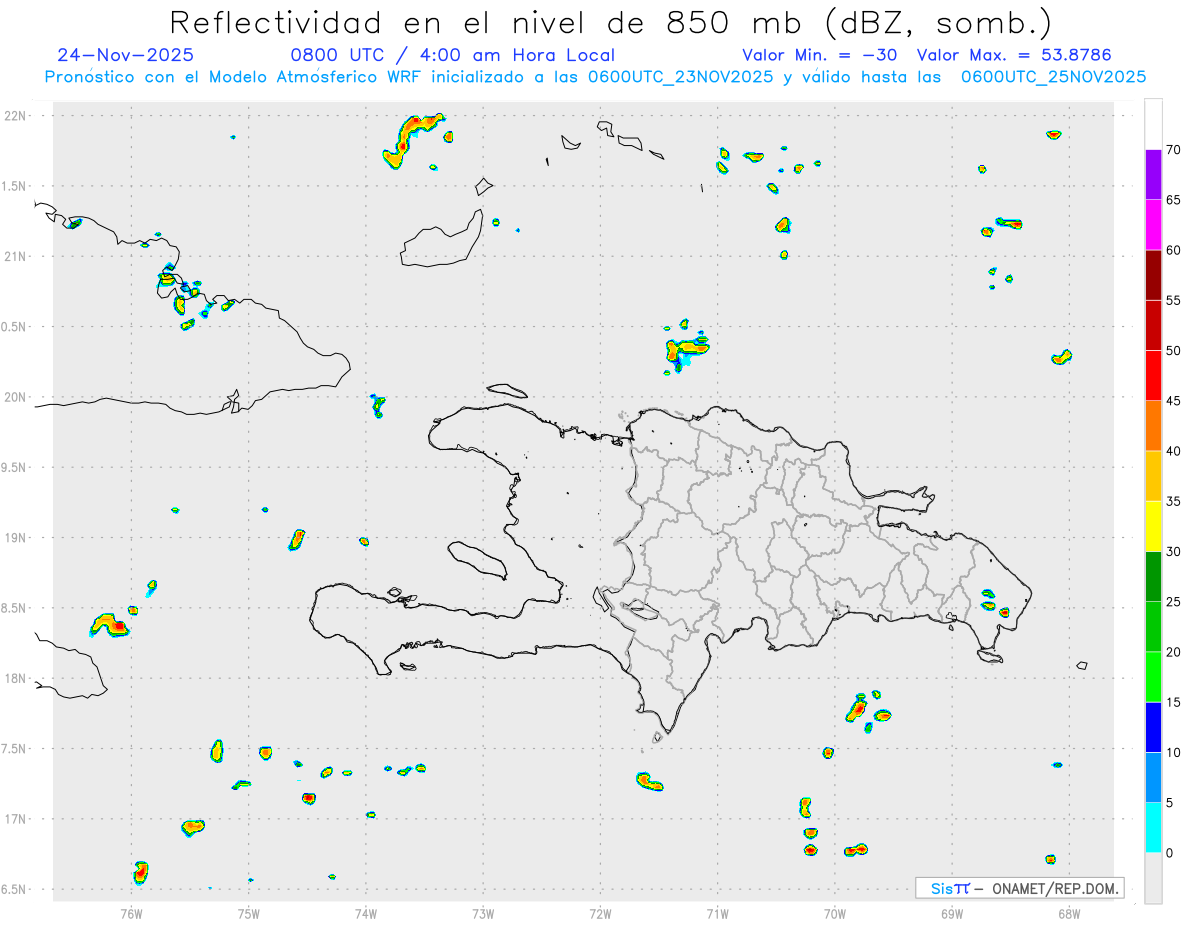Click the orange 40-45 dBZ color band
This screenshot has height=927, width=1200.
point(1153,426)
